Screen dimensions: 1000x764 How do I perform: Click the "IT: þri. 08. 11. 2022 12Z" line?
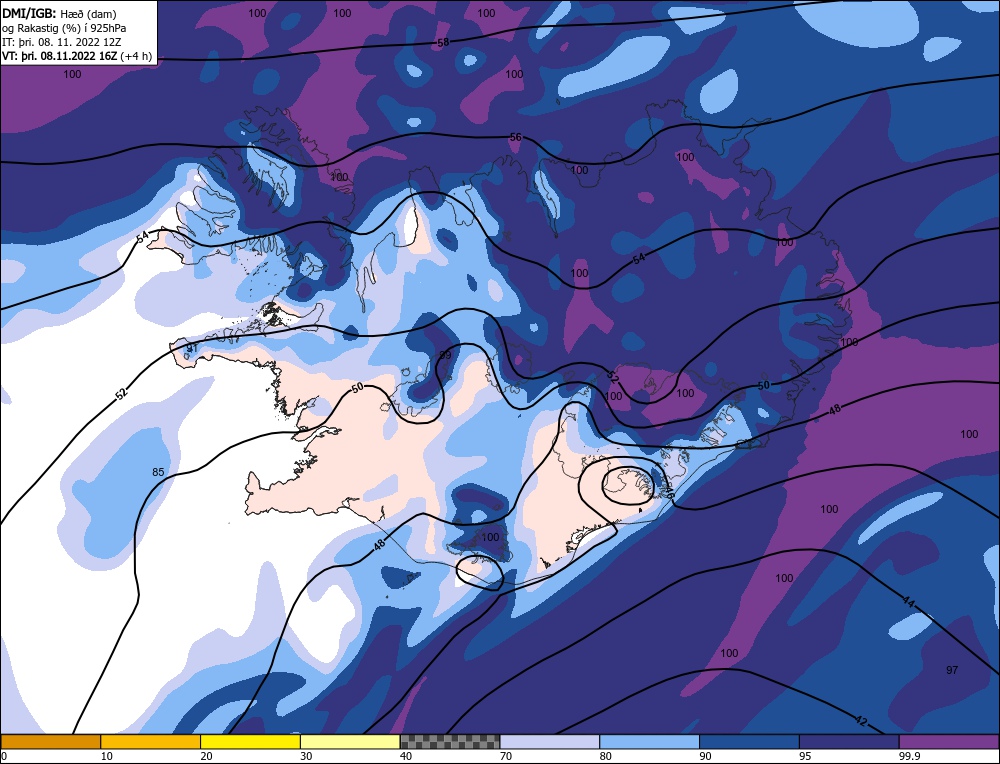pos(61,42)
